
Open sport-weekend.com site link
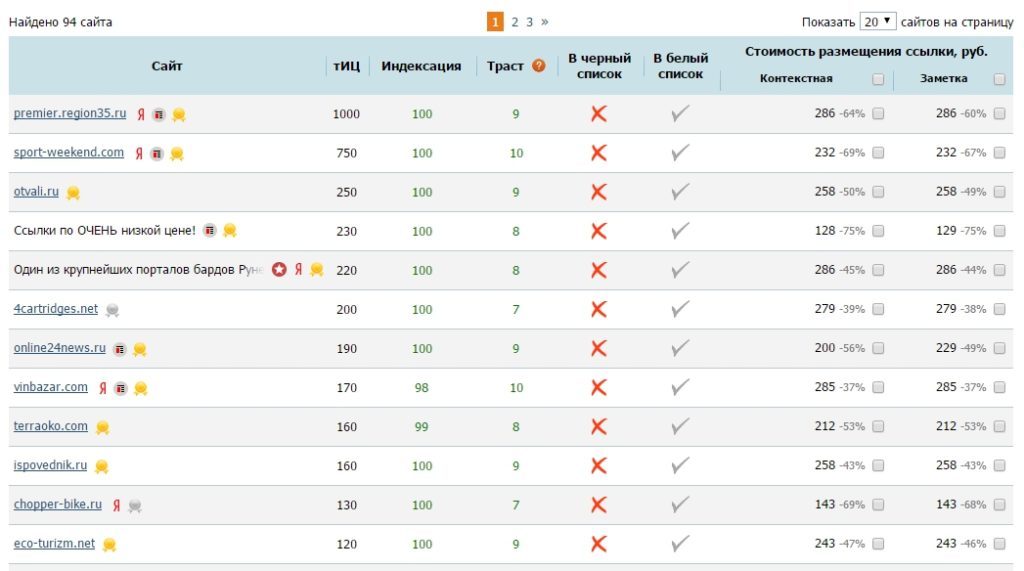tap(69, 152)
